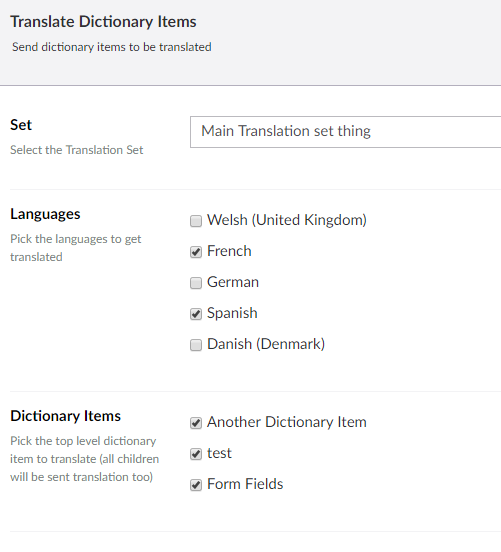Click the Danish (Denmark) label text
Screen dimensions: 501x552
266,344
